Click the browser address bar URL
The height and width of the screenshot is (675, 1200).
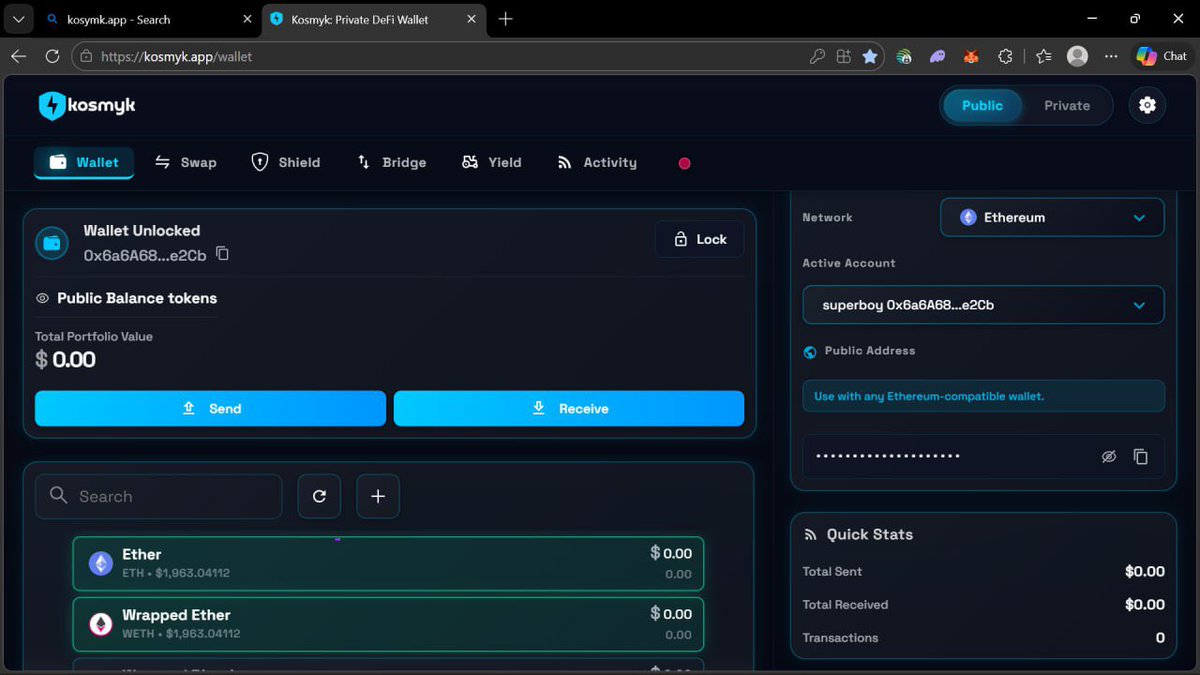click(x=177, y=57)
